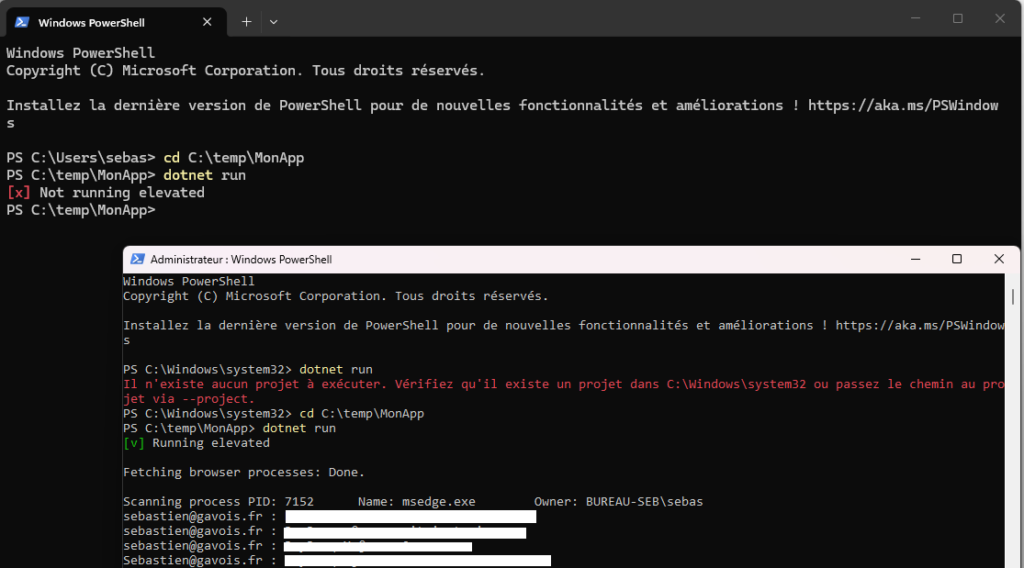The height and width of the screenshot is (568, 1024).
Task: Open the new tab profile dropdown
Action: (274, 22)
